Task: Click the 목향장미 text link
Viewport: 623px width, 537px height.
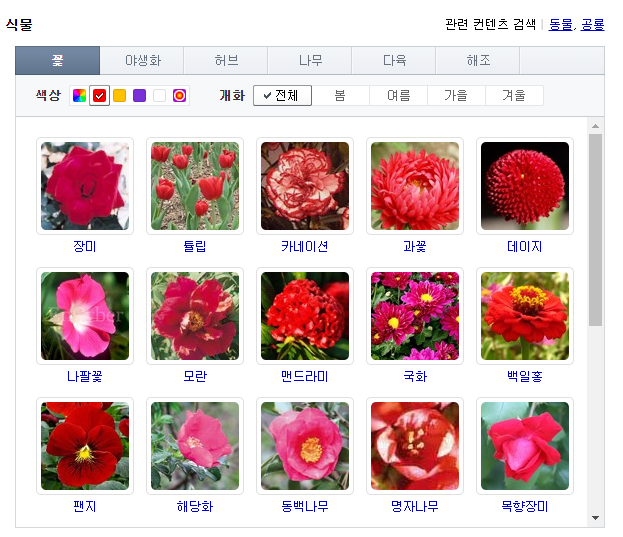Action: click(x=524, y=506)
